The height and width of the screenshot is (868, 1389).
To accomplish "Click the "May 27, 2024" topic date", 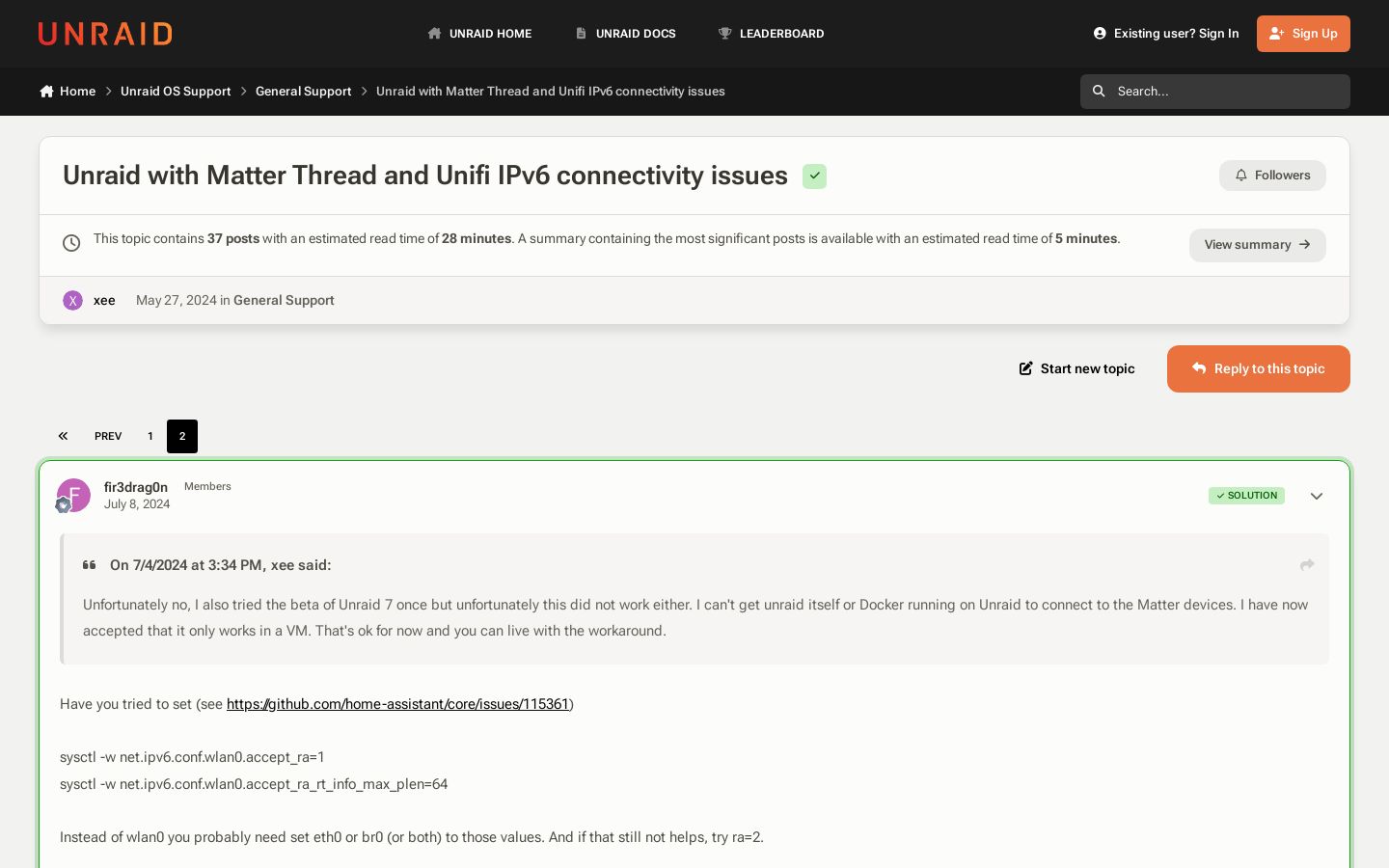I will [x=177, y=301].
